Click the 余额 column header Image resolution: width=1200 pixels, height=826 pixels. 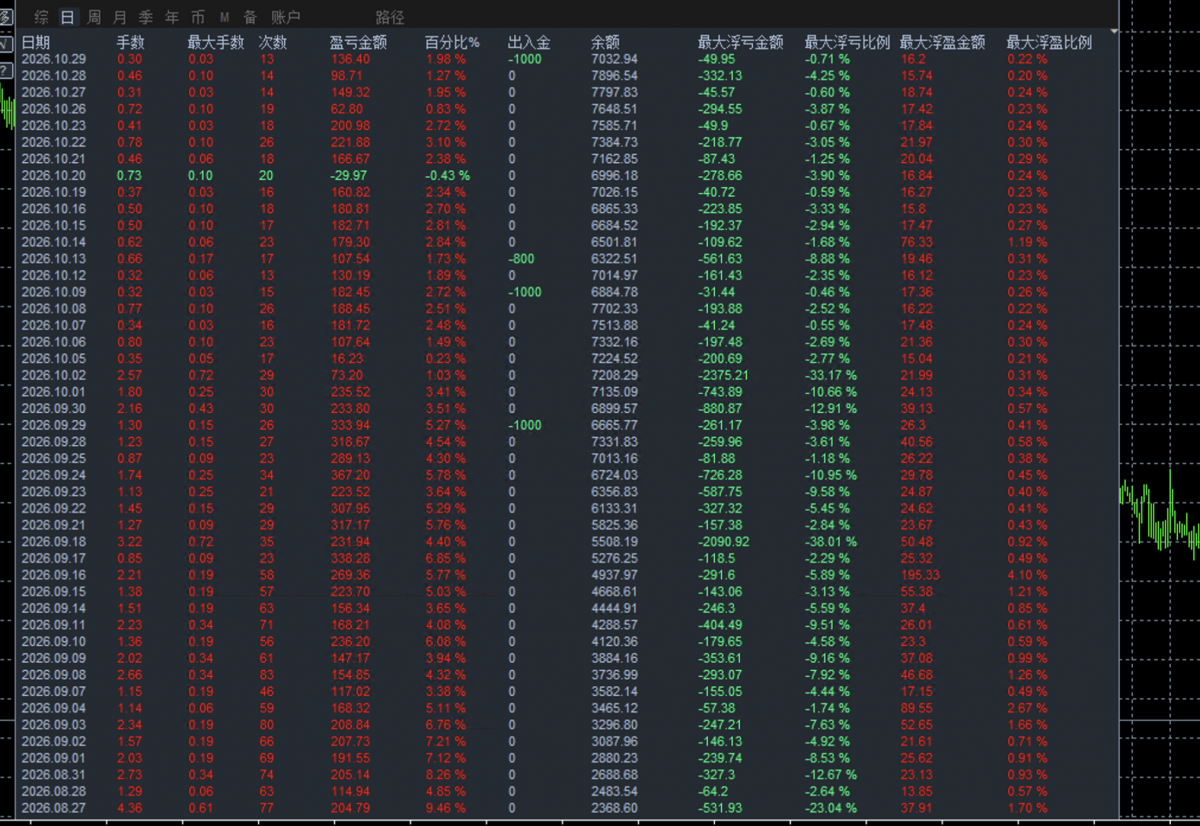click(x=605, y=42)
